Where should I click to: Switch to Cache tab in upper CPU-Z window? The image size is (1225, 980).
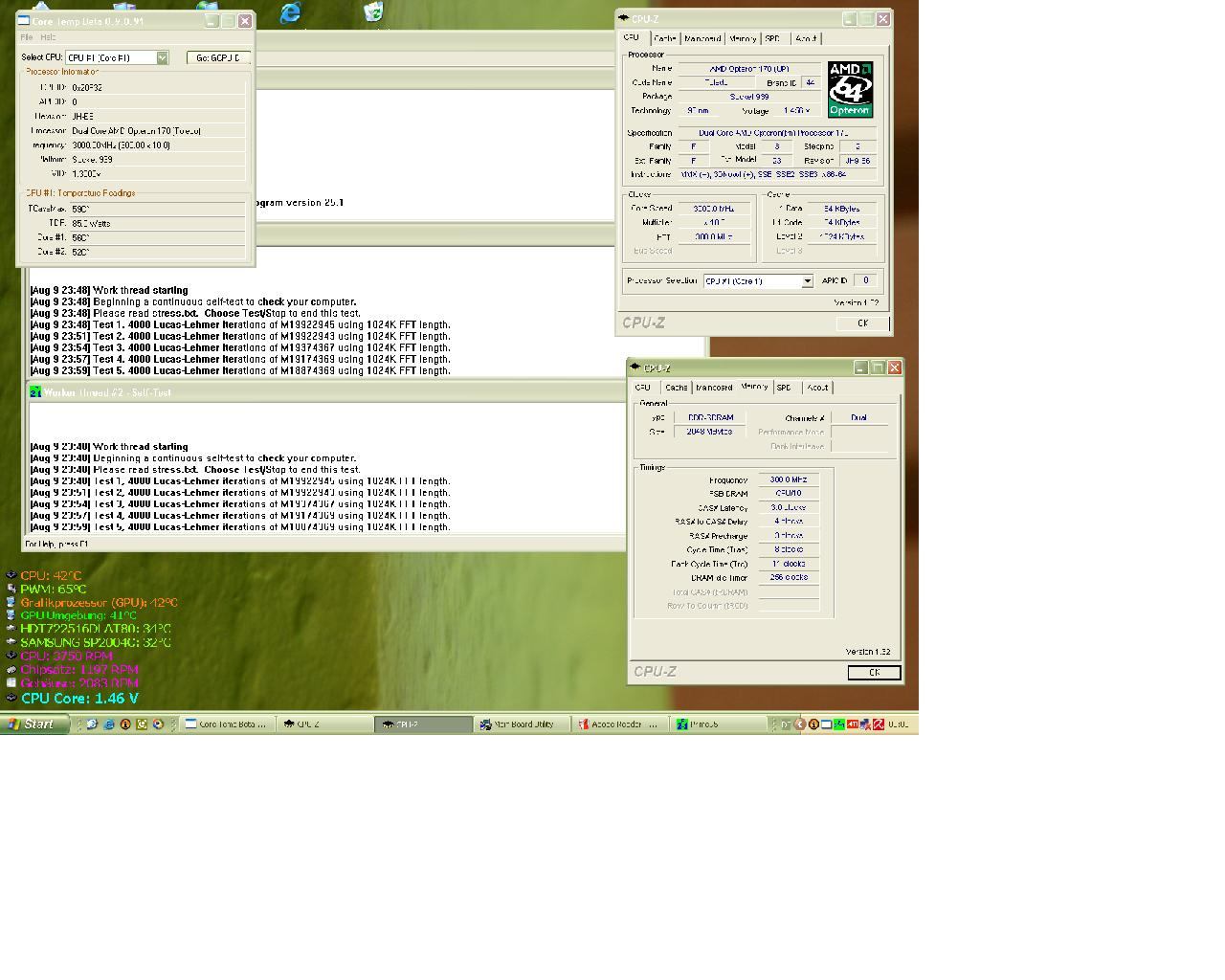[x=664, y=38]
